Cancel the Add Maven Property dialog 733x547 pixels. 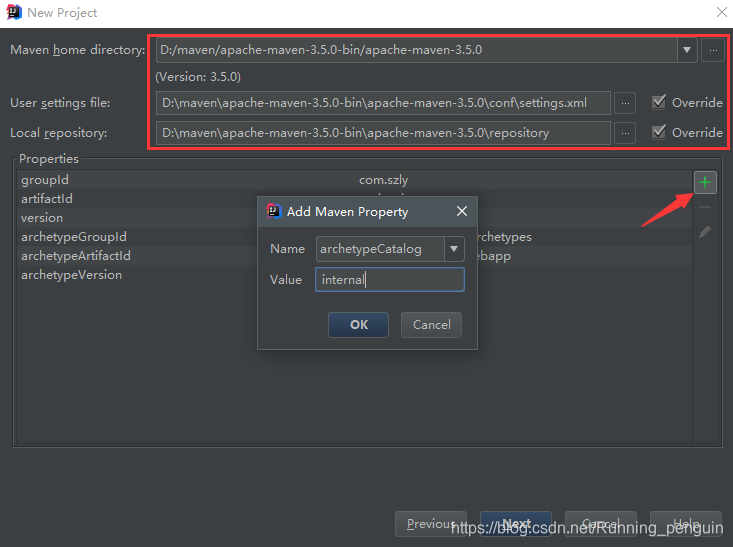click(431, 324)
